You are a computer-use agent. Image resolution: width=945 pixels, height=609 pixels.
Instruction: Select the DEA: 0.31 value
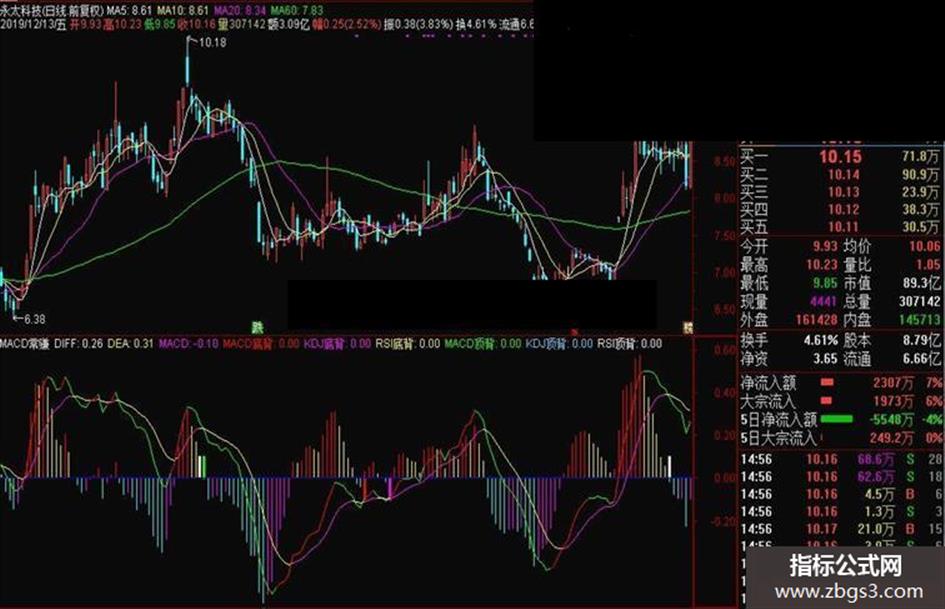click(x=131, y=344)
